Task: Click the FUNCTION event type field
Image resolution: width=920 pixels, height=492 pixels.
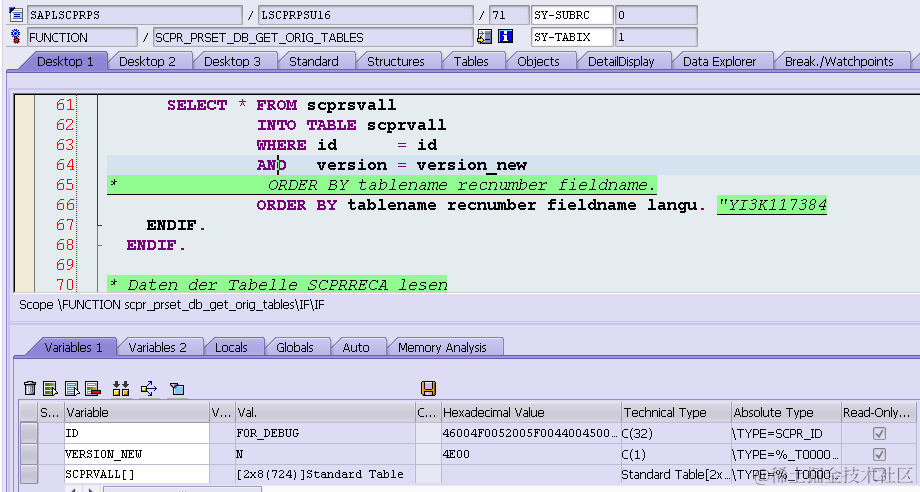Action: (82, 37)
